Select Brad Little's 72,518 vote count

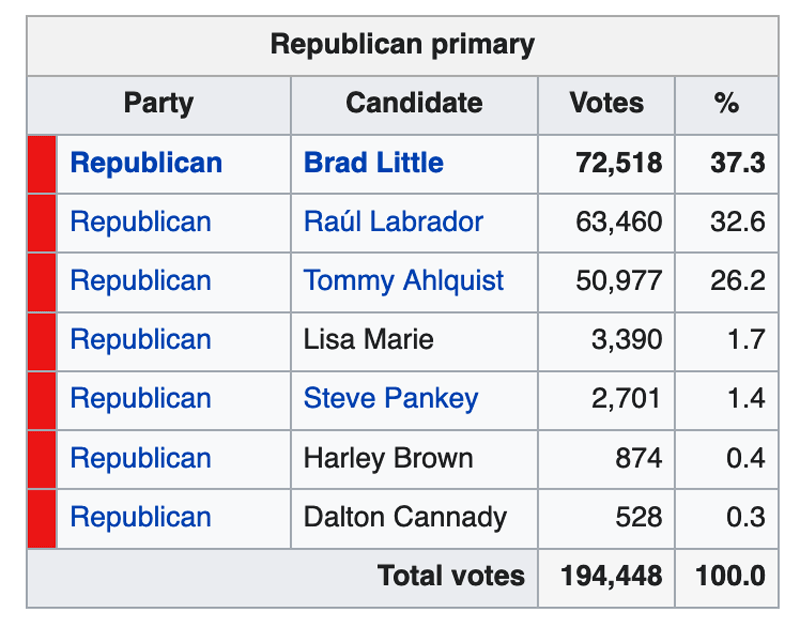(618, 163)
